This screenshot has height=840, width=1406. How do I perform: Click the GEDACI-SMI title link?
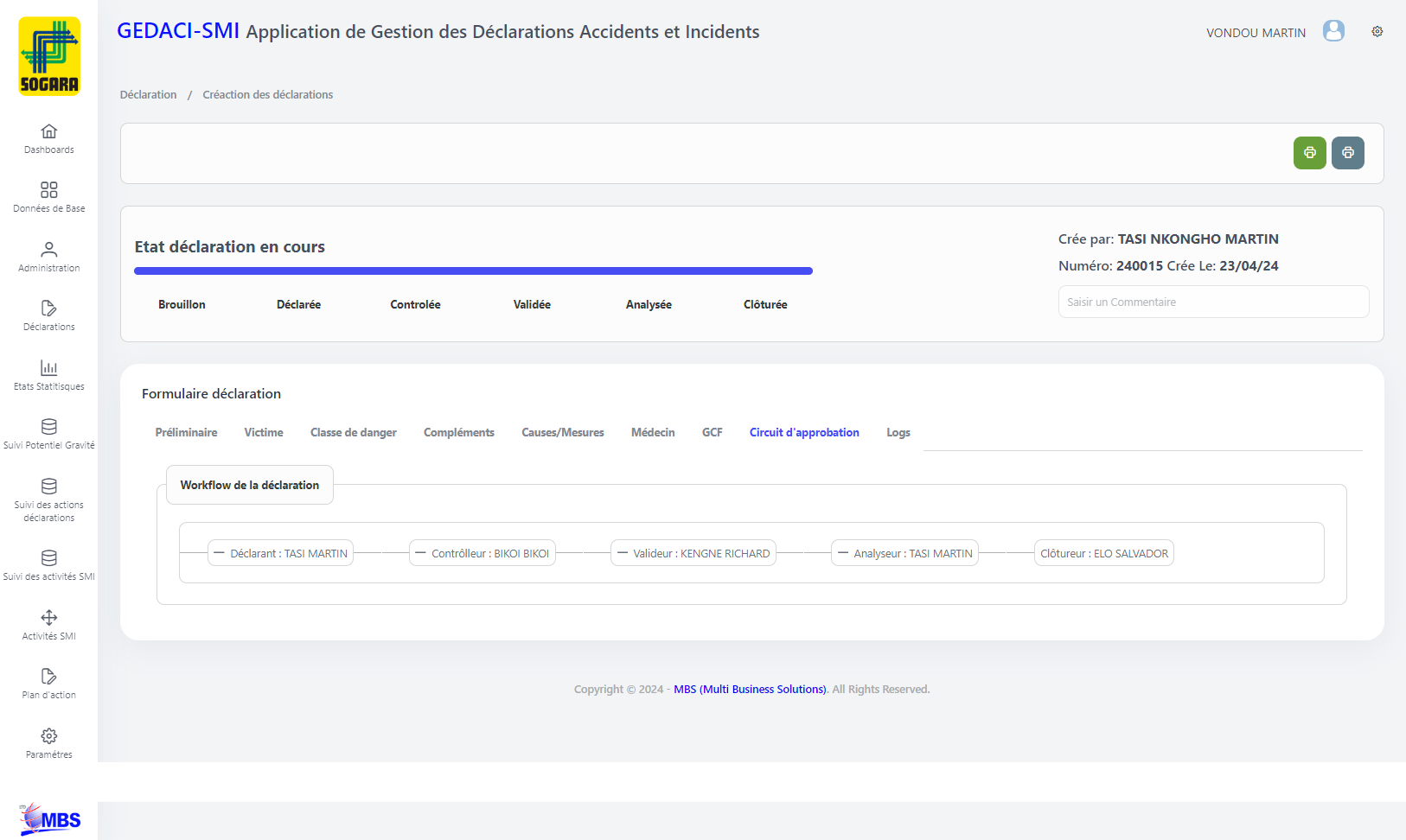(x=178, y=31)
